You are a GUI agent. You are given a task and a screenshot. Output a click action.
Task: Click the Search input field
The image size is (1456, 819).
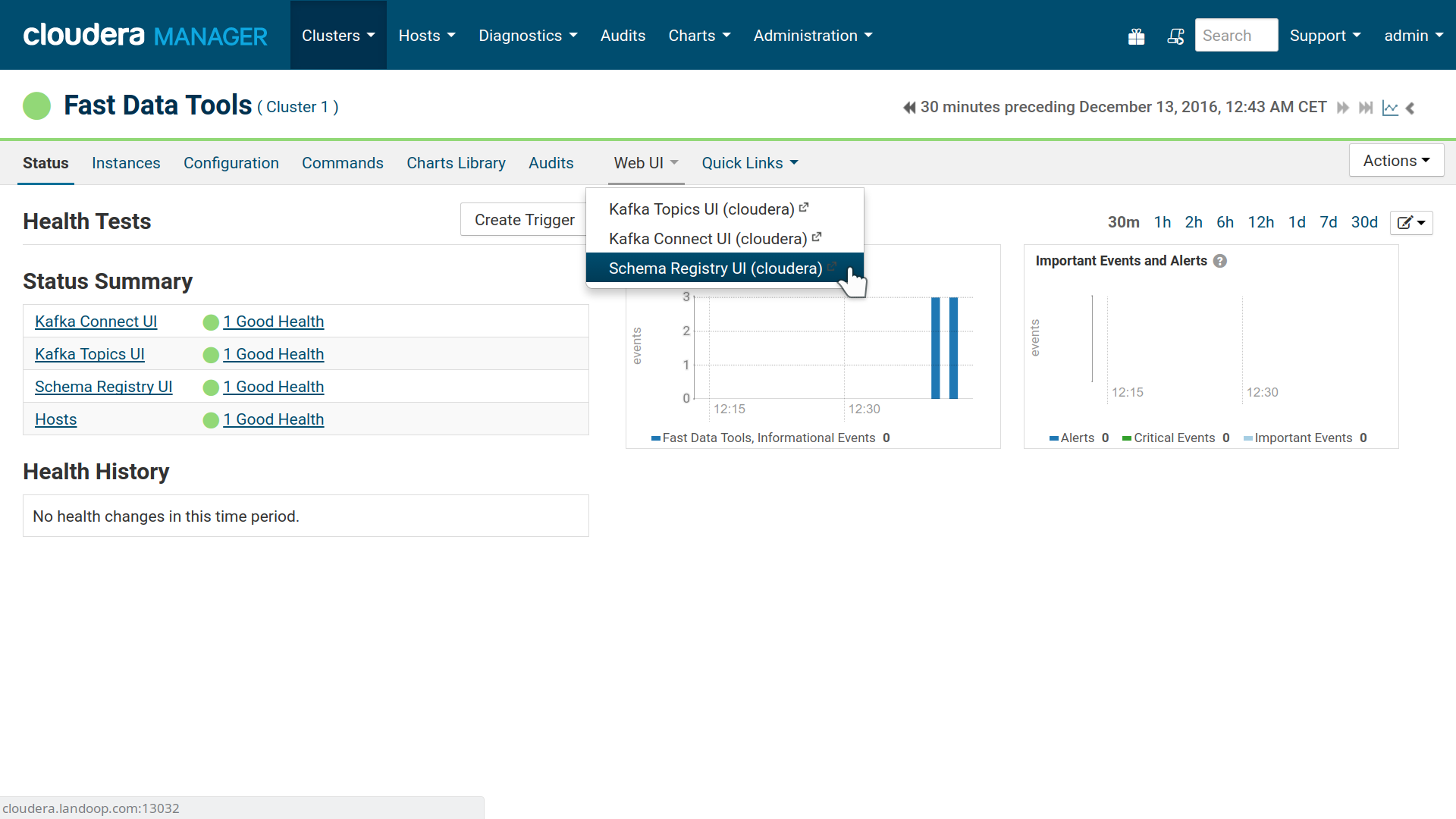tap(1236, 35)
